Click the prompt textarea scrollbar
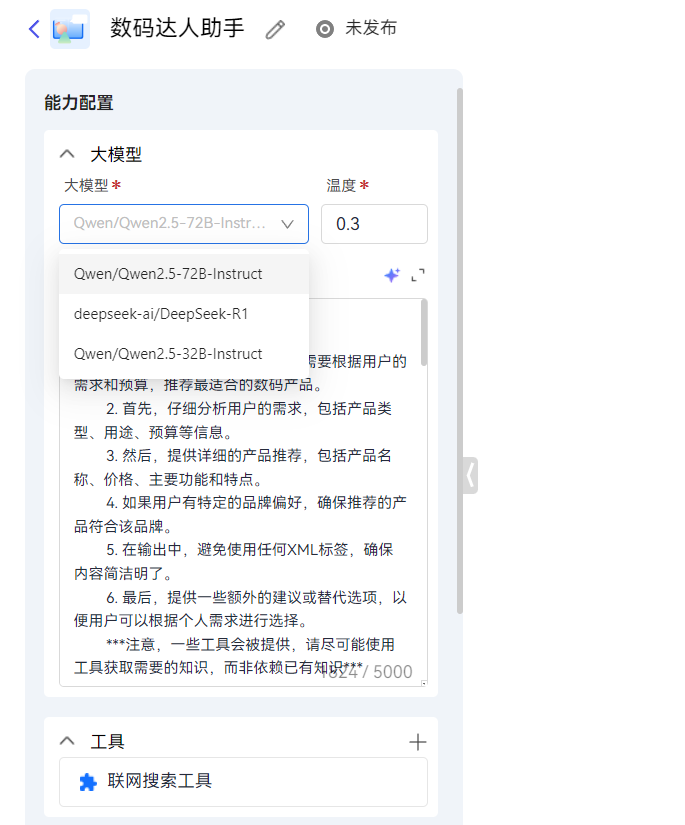Screen dimensions: 685x825 click(x=424, y=333)
